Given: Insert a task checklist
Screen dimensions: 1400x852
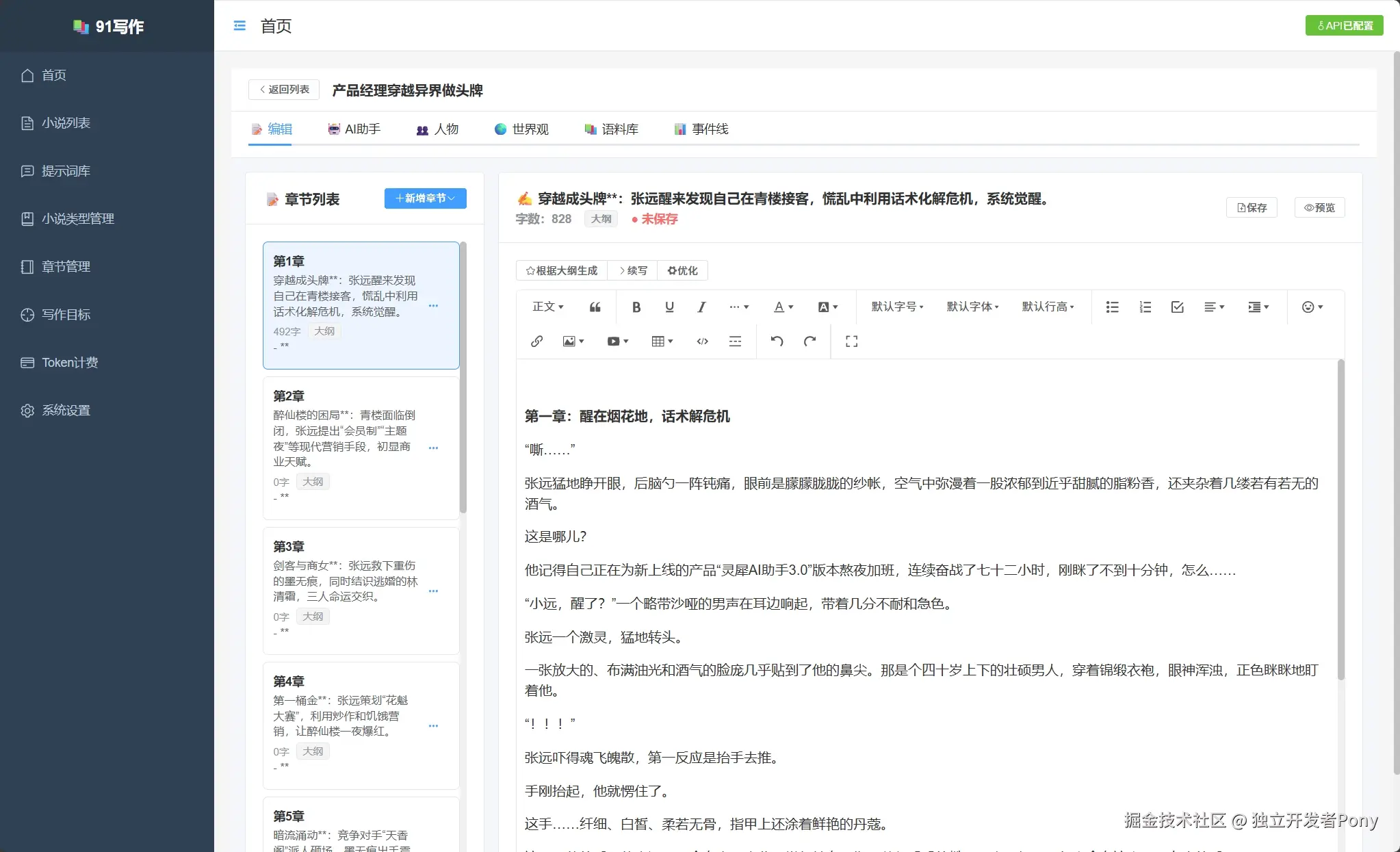Looking at the screenshot, I should 1176,307.
